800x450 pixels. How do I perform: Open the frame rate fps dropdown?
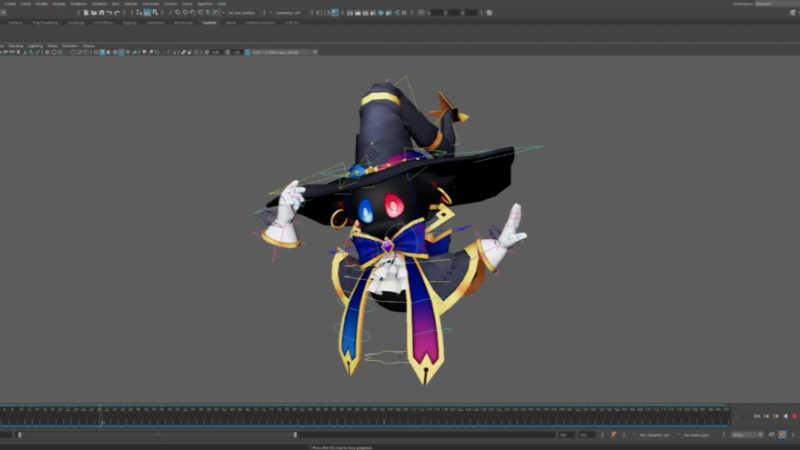tap(747, 435)
